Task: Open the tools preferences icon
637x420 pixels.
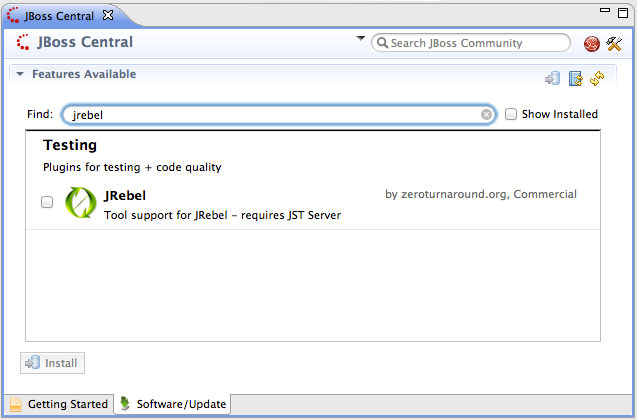Action: point(614,43)
